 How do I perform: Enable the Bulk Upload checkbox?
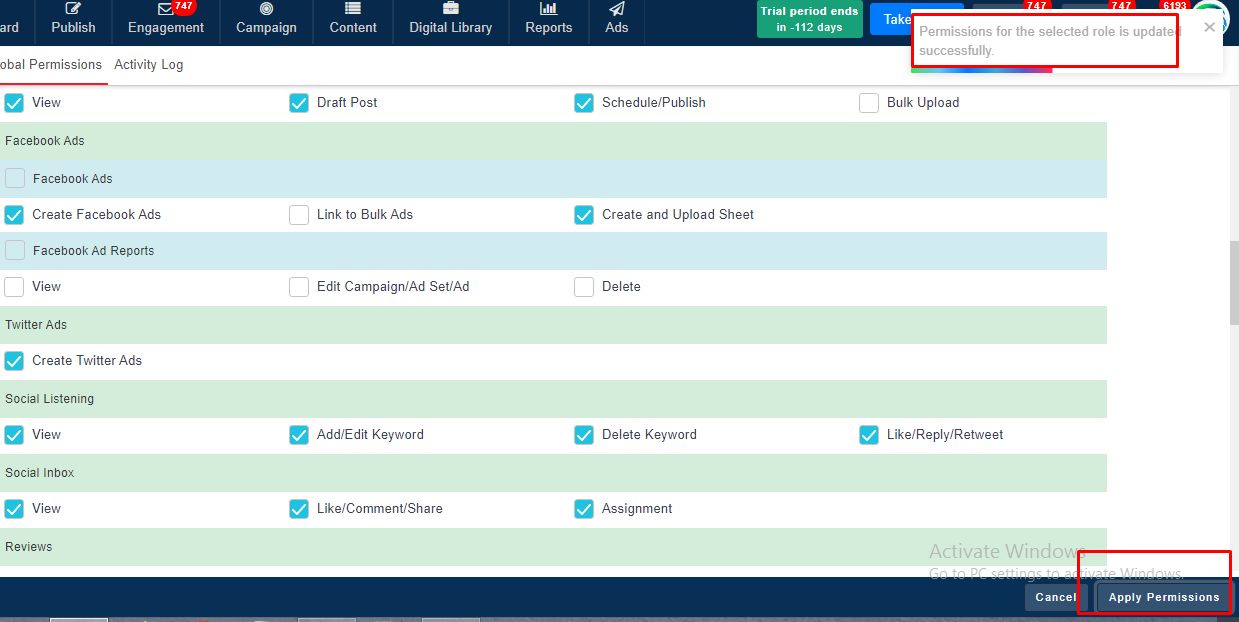(x=869, y=103)
